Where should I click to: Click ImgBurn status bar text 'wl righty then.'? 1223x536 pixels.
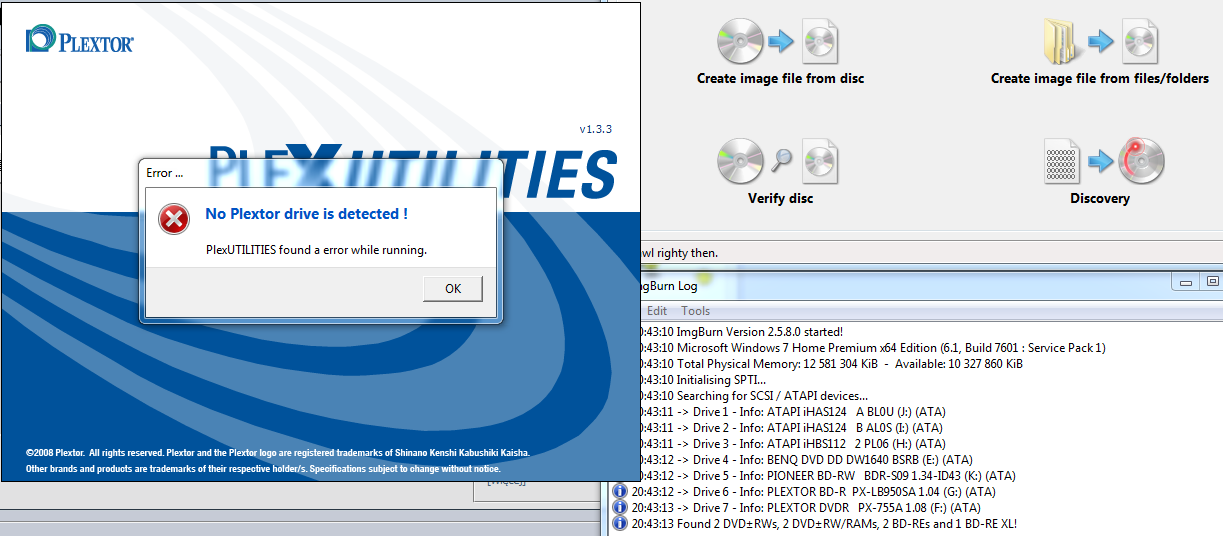pyautogui.click(x=678, y=253)
